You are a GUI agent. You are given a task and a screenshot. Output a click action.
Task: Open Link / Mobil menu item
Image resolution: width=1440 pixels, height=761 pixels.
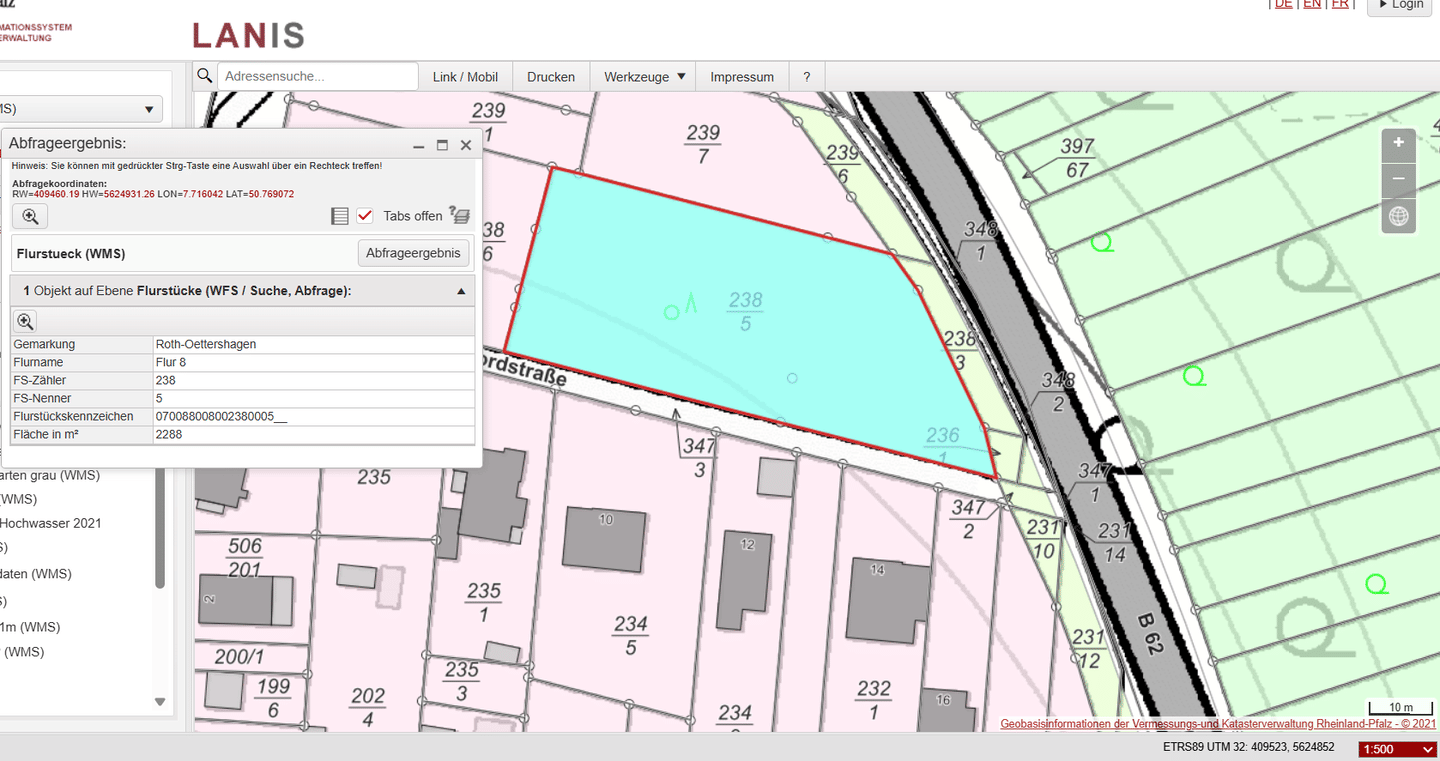pos(465,76)
